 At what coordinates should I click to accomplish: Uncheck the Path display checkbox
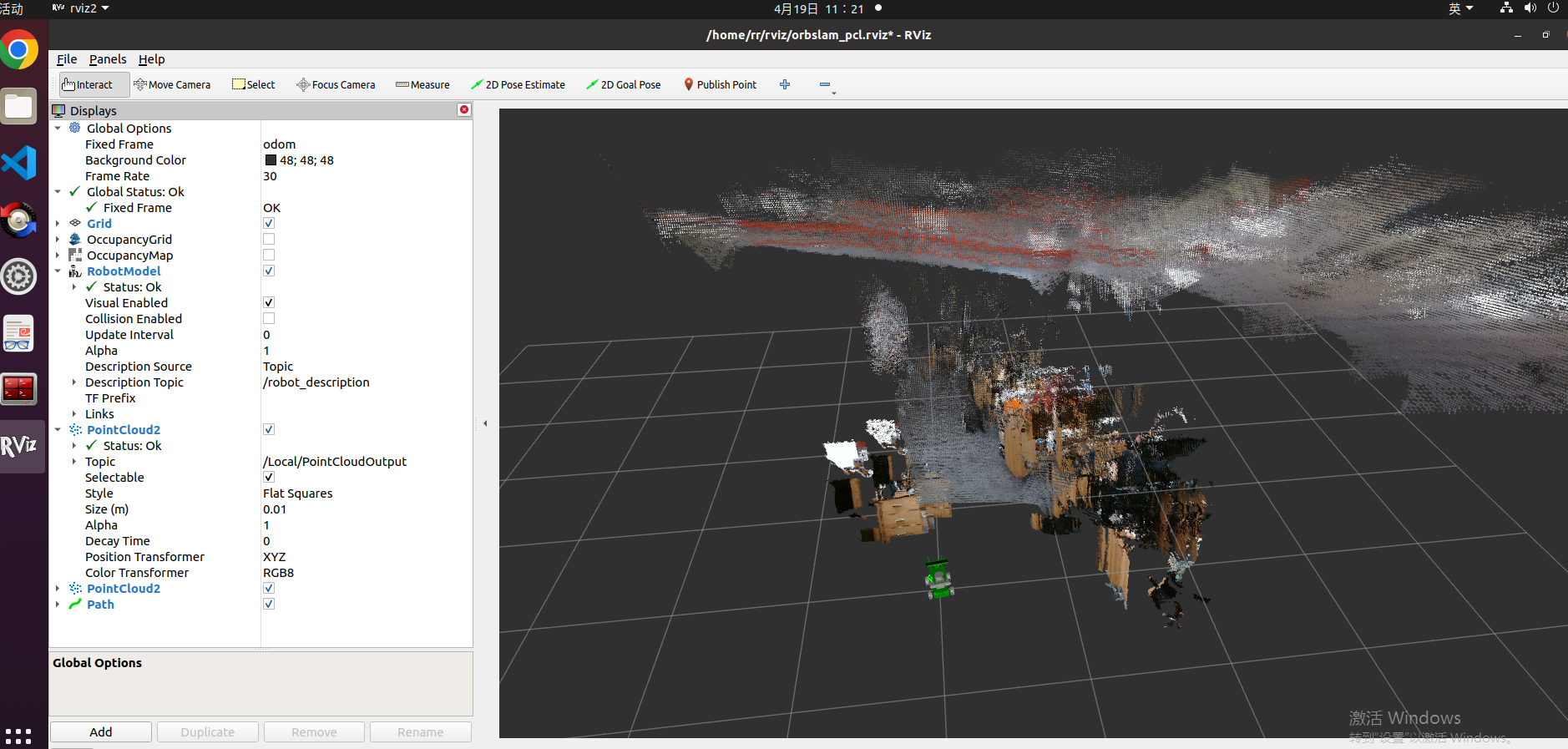point(269,604)
